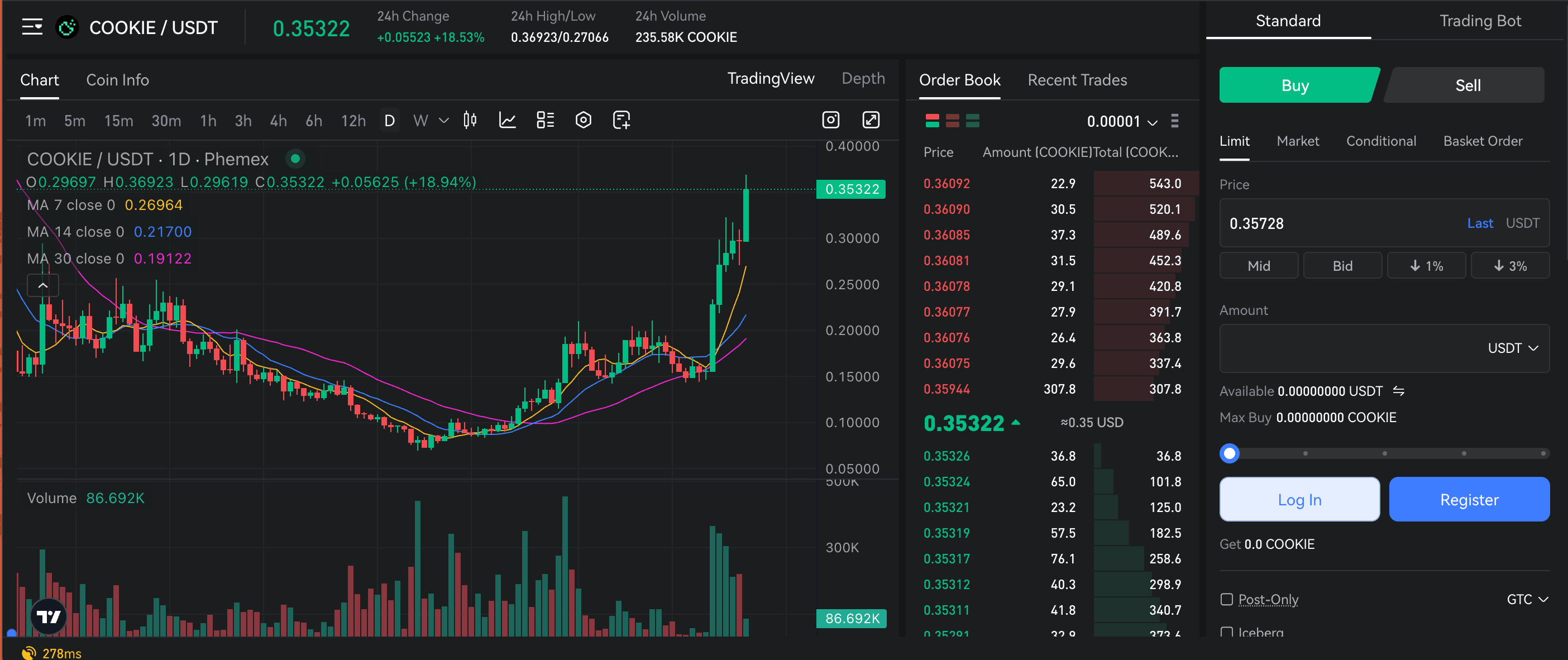Viewport: 1568px width, 660px height.
Task: Enable the Post-Only checkbox
Action: pyautogui.click(x=1226, y=600)
